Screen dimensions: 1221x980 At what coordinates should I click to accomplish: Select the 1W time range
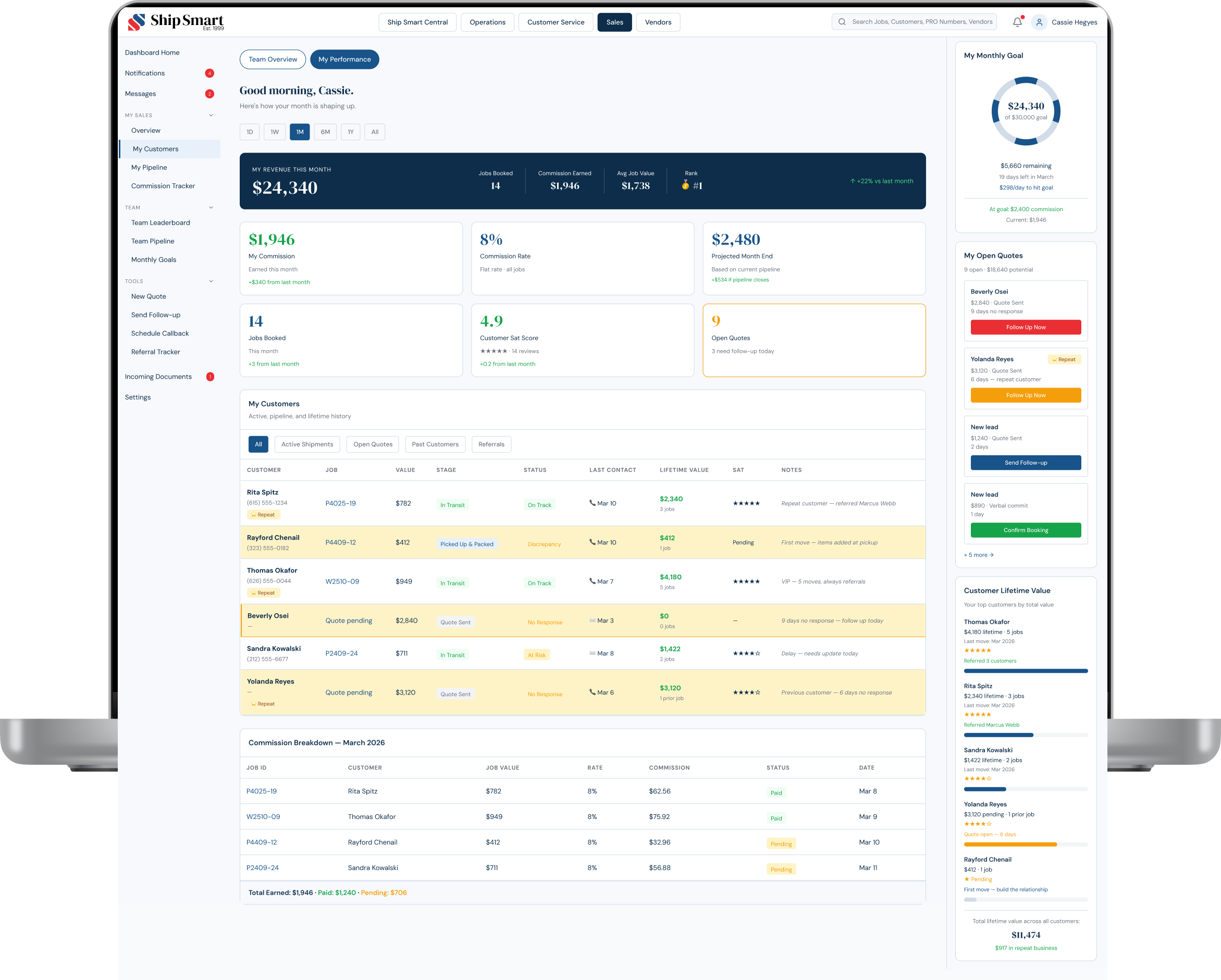pos(275,132)
